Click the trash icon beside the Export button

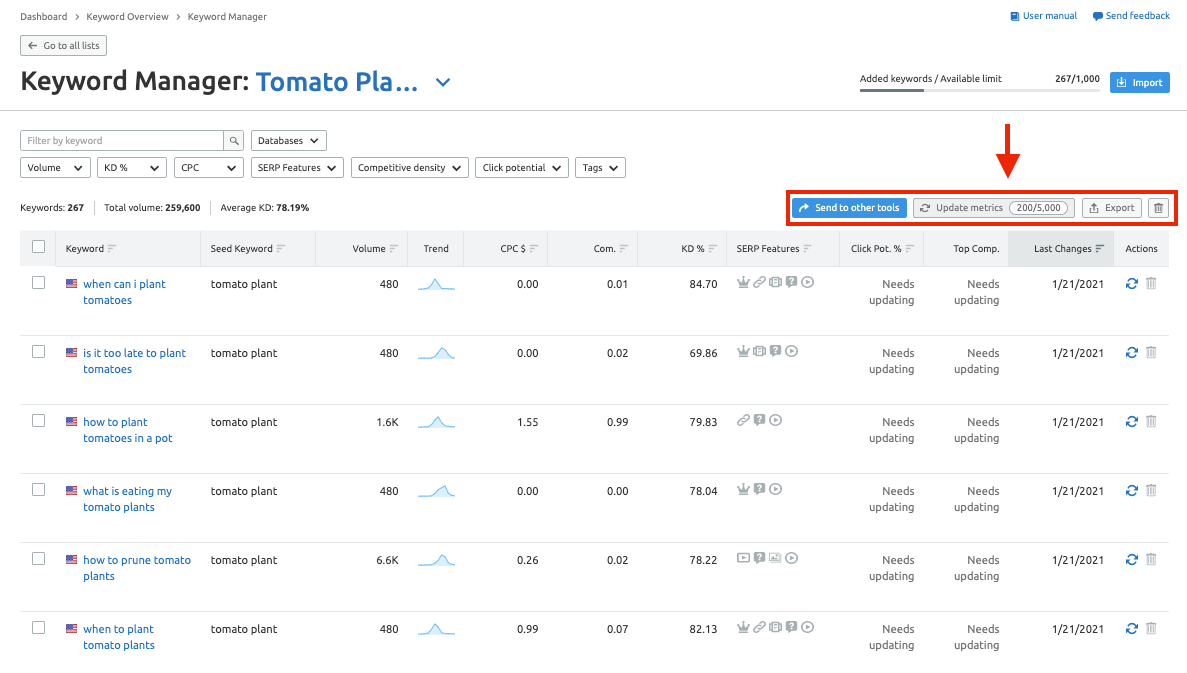tap(1158, 208)
